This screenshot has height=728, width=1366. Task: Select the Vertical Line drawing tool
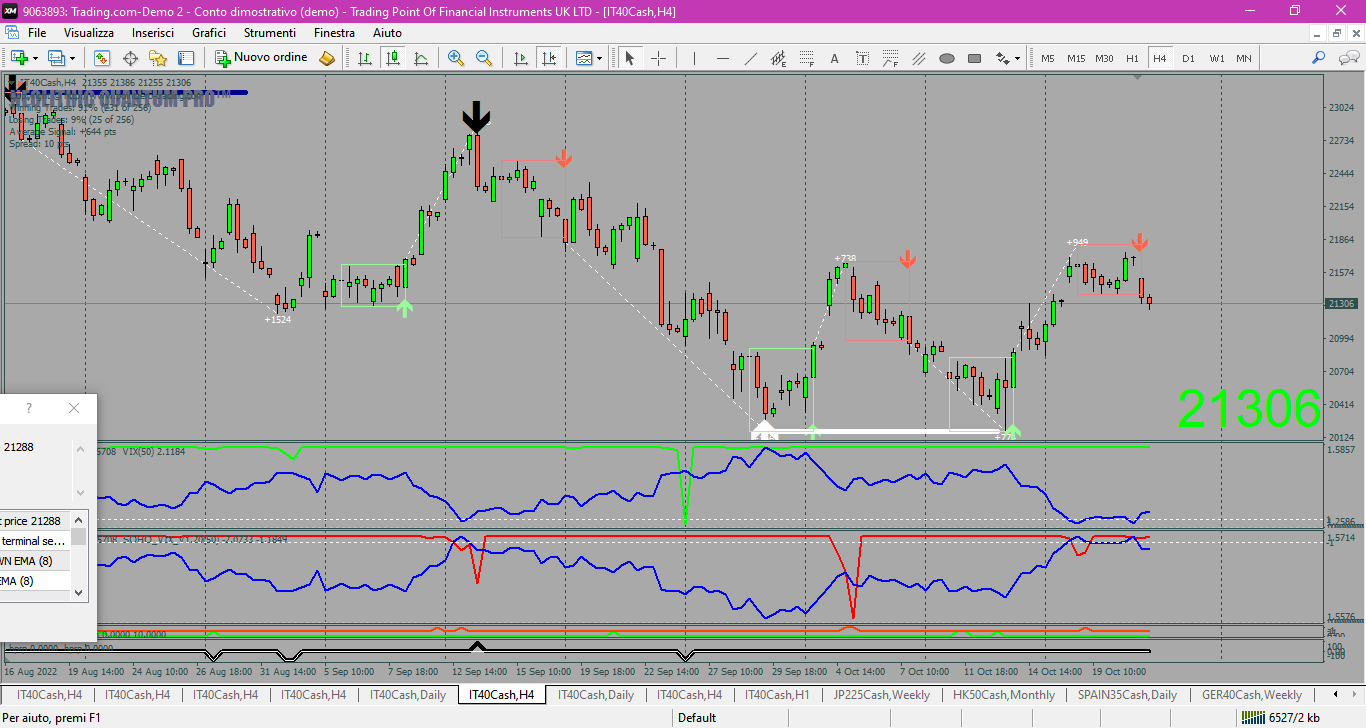tap(694, 58)
